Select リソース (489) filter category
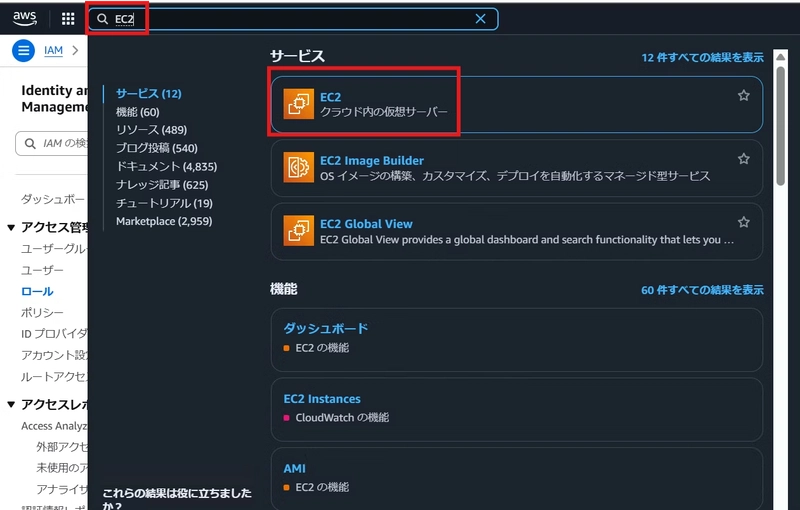 152,130
